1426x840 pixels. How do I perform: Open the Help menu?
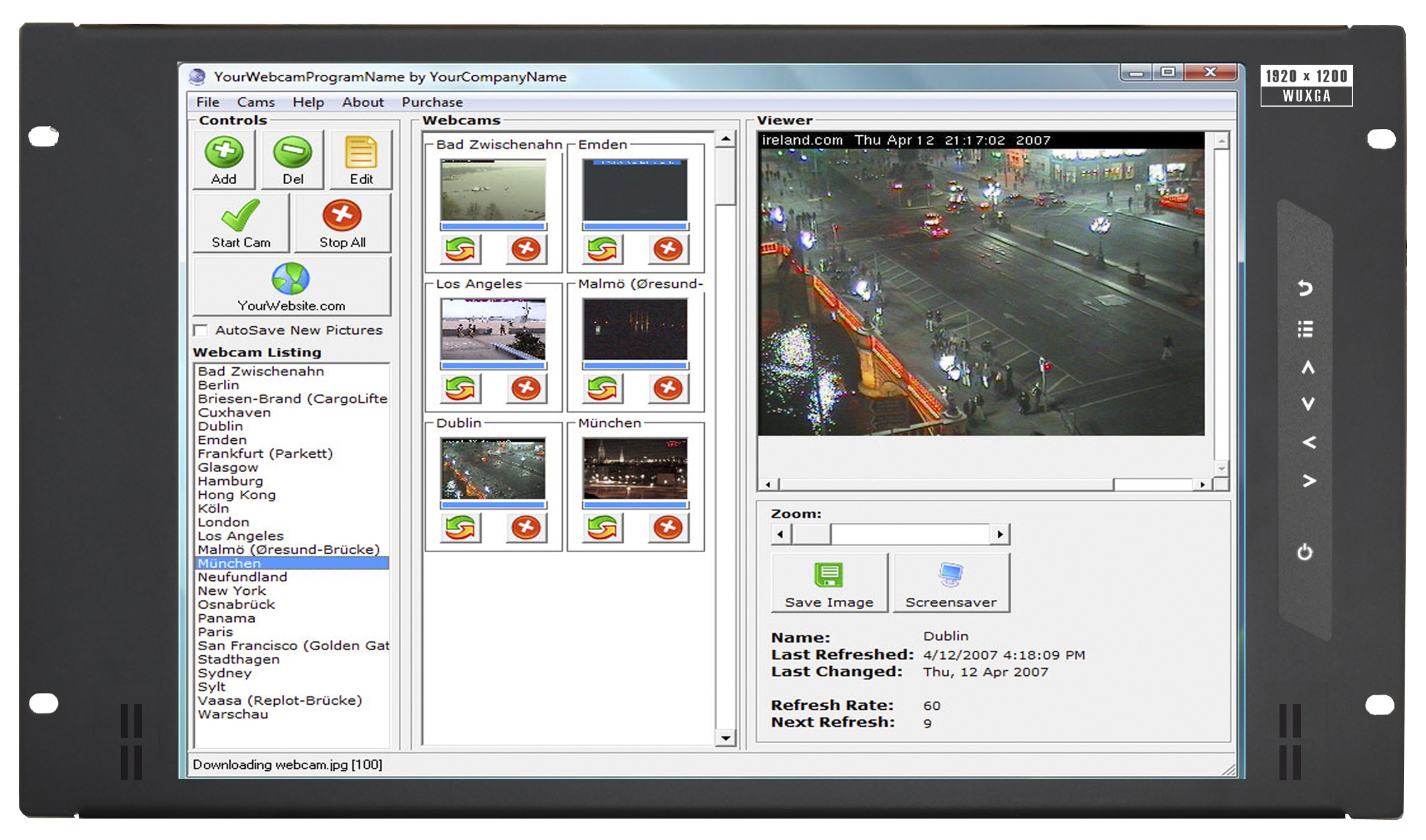coord(308,102)
